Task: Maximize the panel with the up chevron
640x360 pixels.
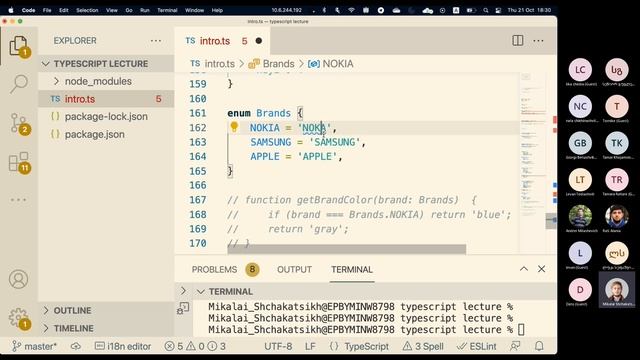Action: (524, 269)
